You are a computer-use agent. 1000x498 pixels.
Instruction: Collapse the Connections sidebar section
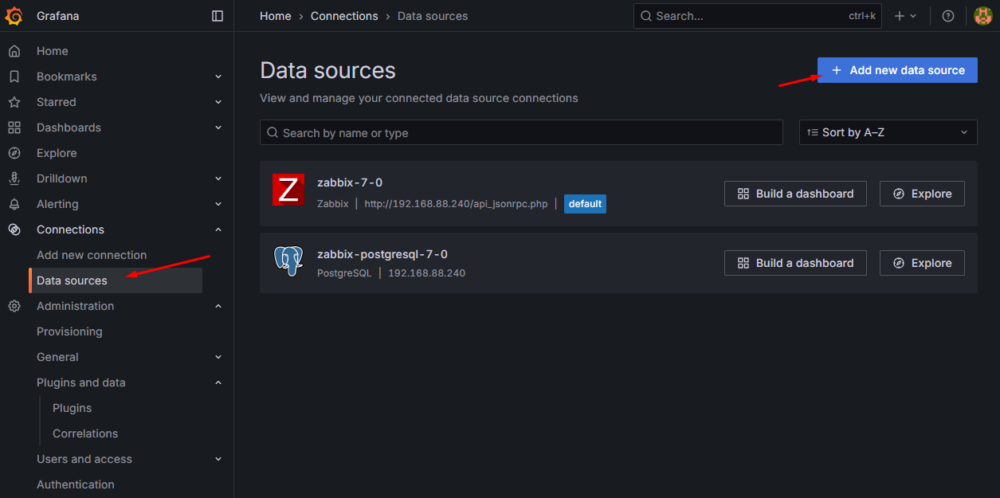tap(218, 230)
